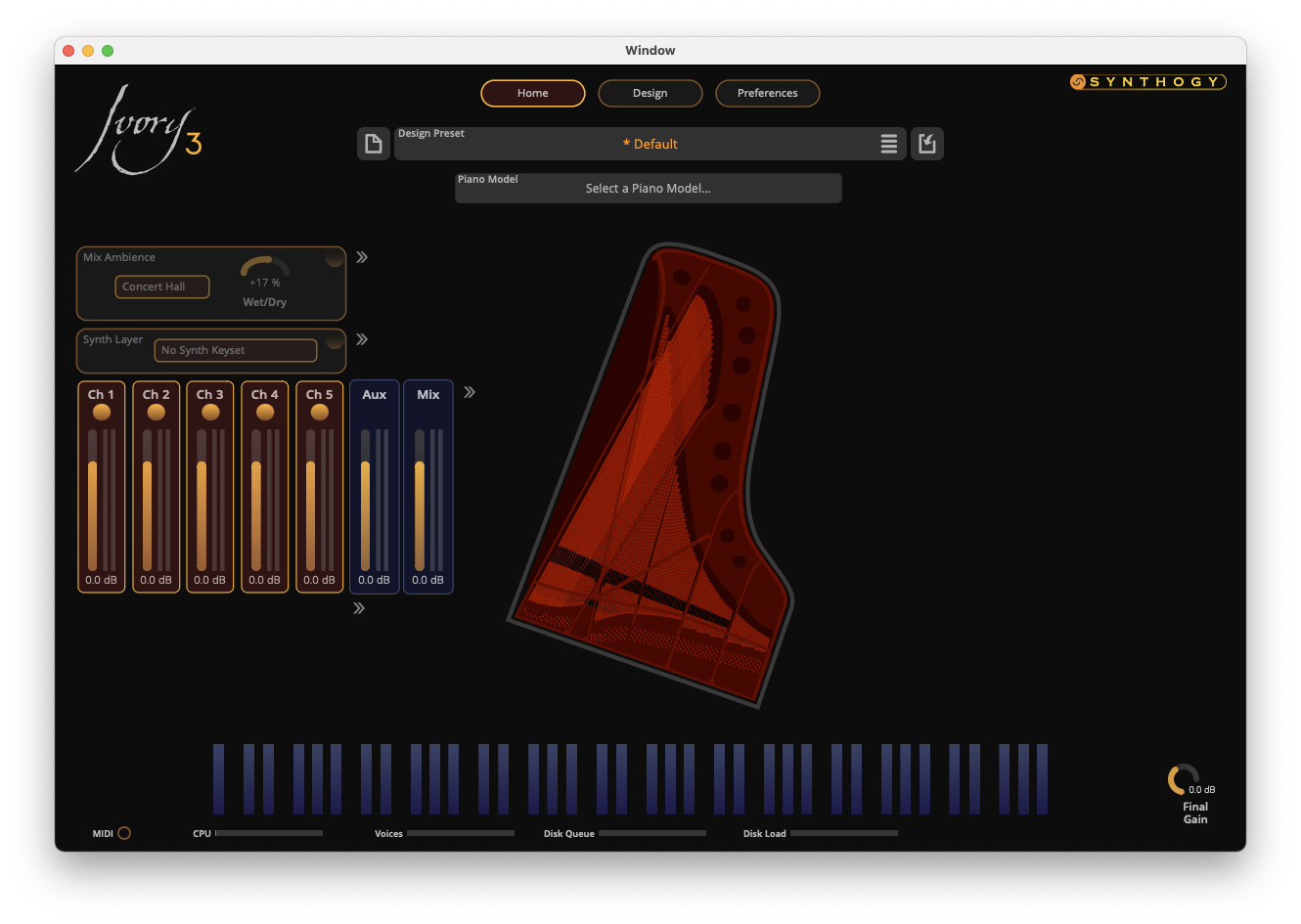
Task: Click the Synthogy logo
Action: coord(1147,82)
